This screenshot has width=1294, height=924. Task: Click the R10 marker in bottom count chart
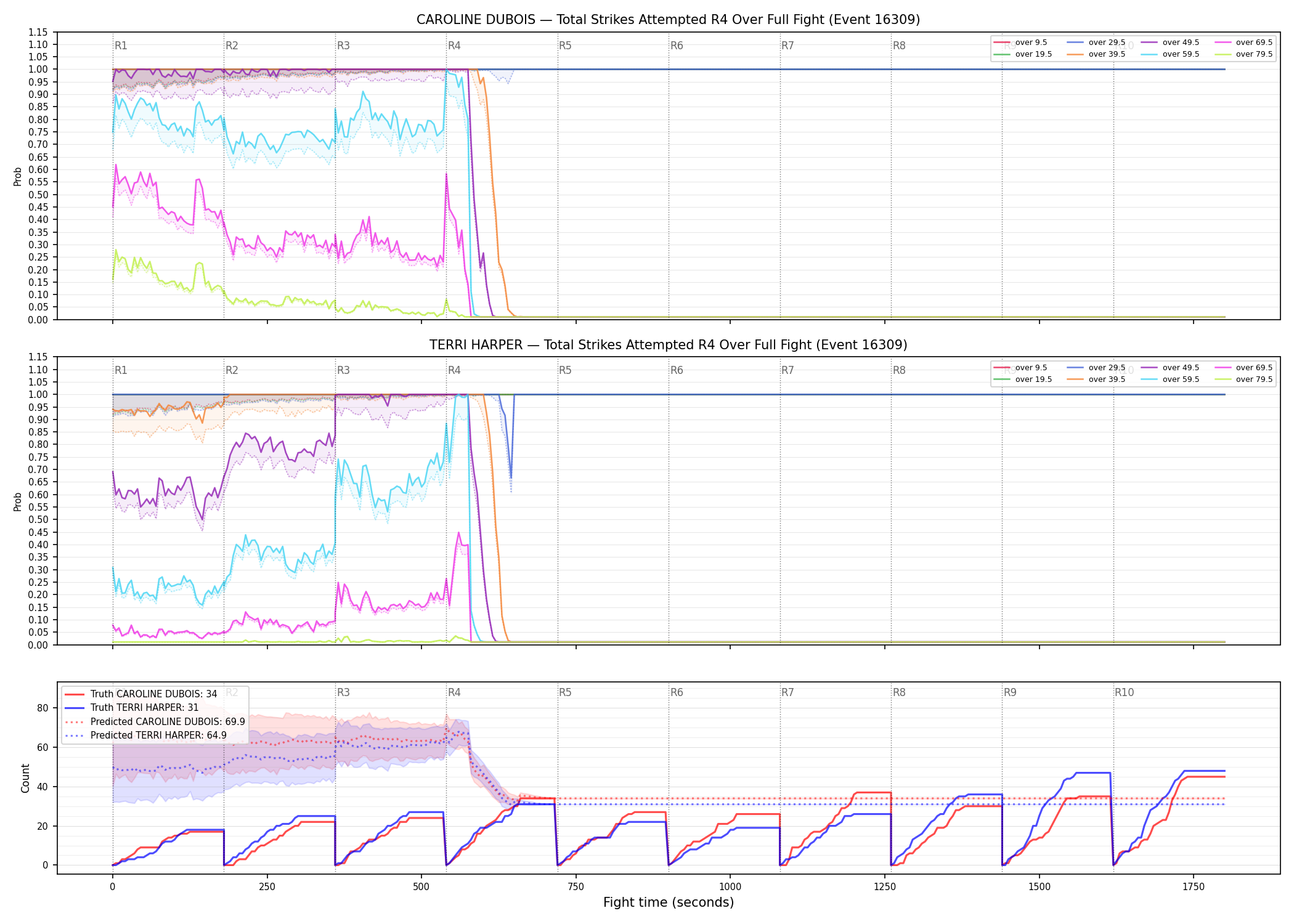[1124, 692]
